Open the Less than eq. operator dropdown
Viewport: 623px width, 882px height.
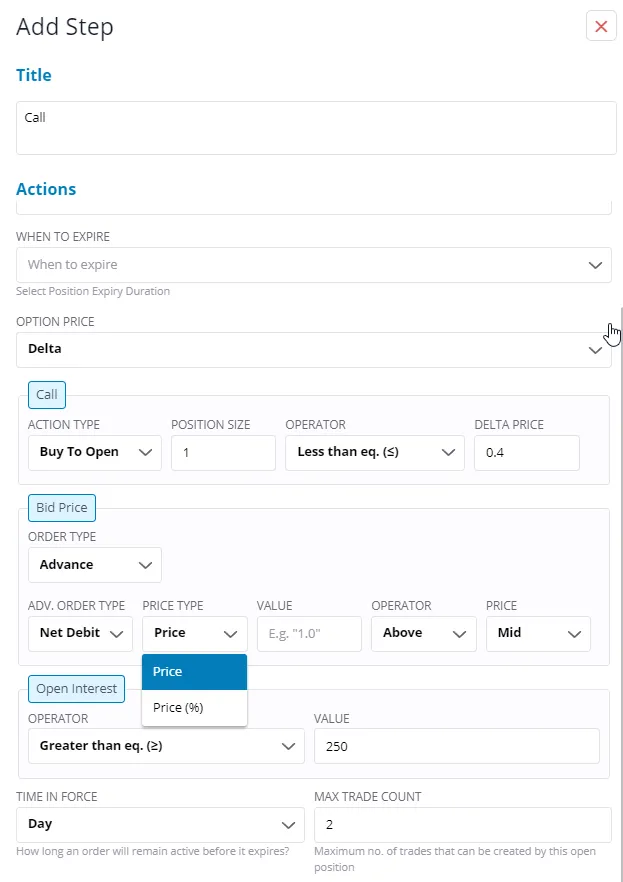374,452
